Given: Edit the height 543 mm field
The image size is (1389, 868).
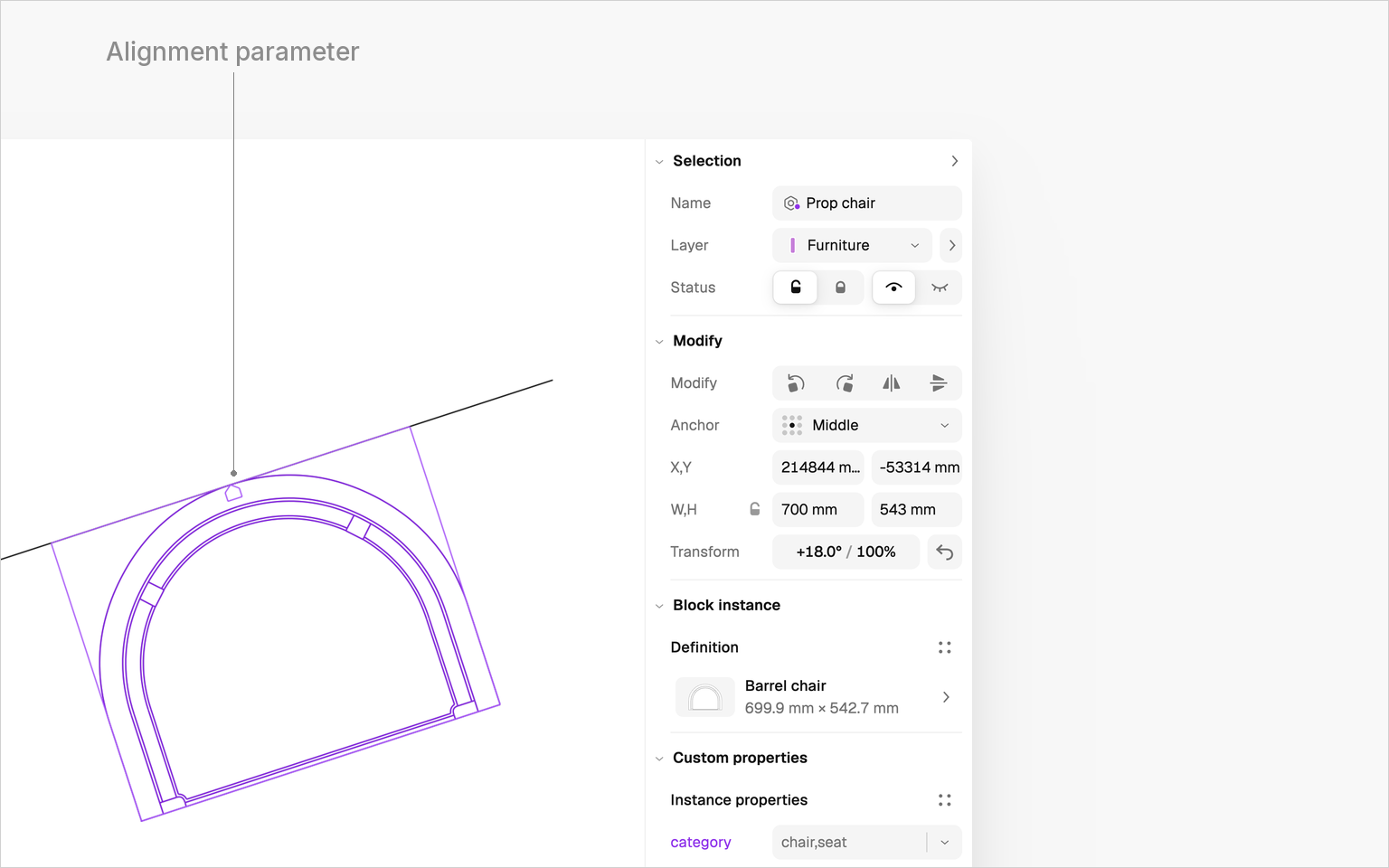Looking at the screenshot, I should [x=917, y=510].
